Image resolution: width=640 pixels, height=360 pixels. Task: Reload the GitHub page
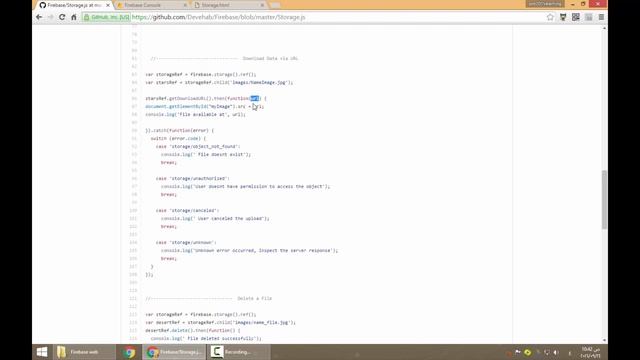[x=62, y=17]
